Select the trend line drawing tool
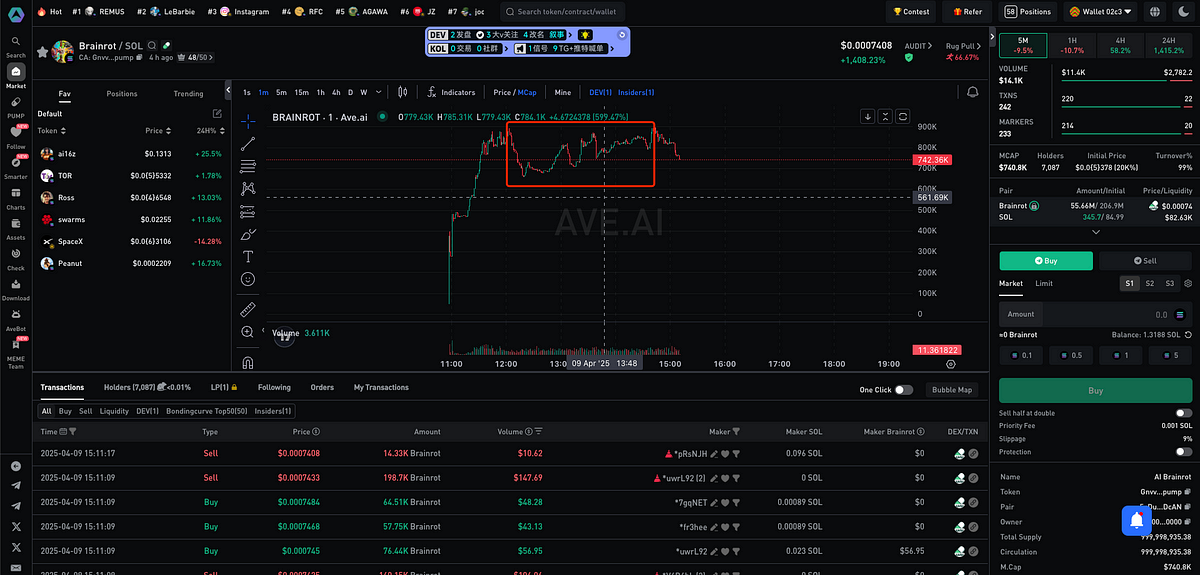Image resolution: width=1200 pixels, height=575 pixels. [248, 143]
